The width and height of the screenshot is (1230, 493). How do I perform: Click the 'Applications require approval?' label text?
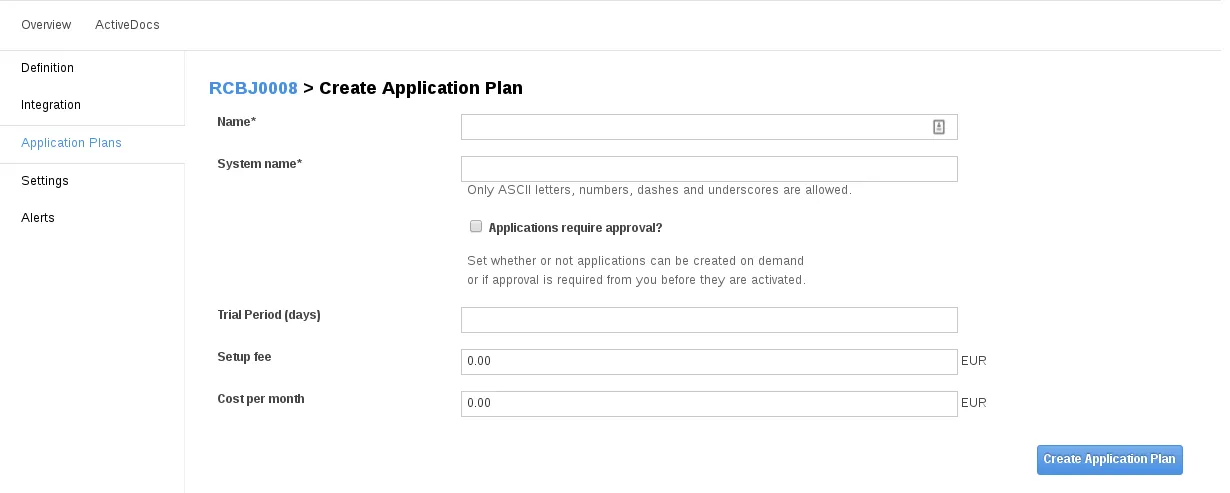coord(575,228)
